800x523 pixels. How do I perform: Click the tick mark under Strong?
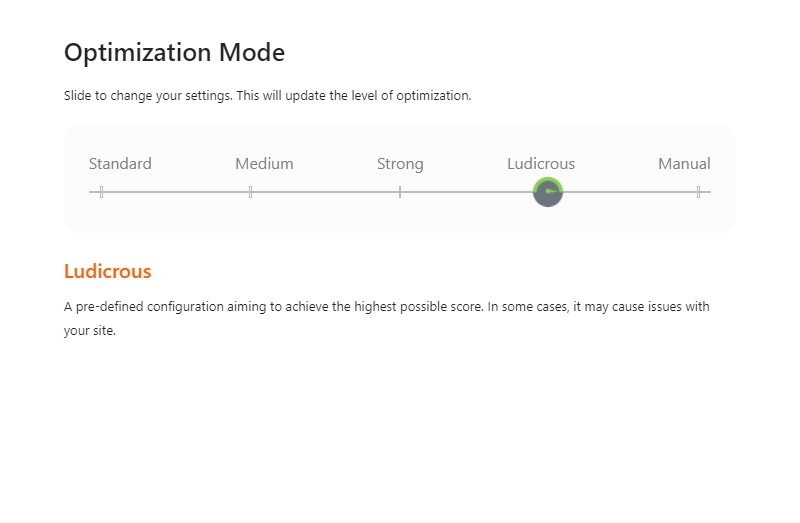pos(400,192)
